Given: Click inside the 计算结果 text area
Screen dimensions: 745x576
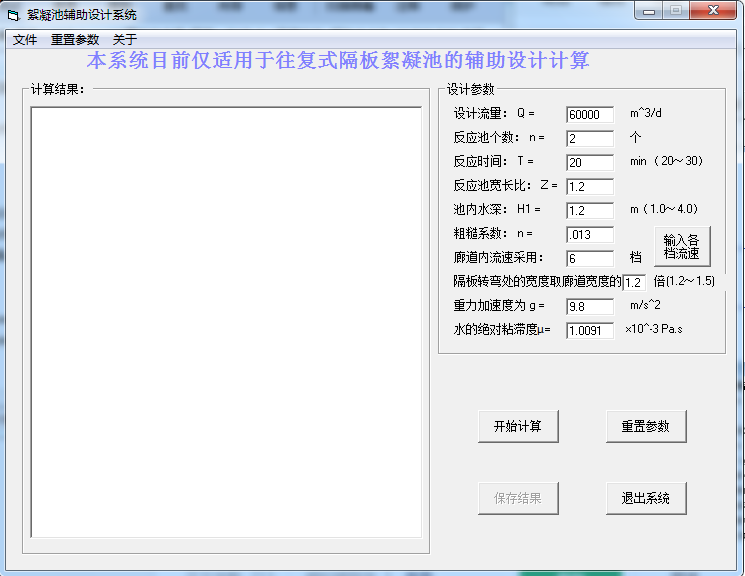Looking at the screenshot, I should 225,322.
